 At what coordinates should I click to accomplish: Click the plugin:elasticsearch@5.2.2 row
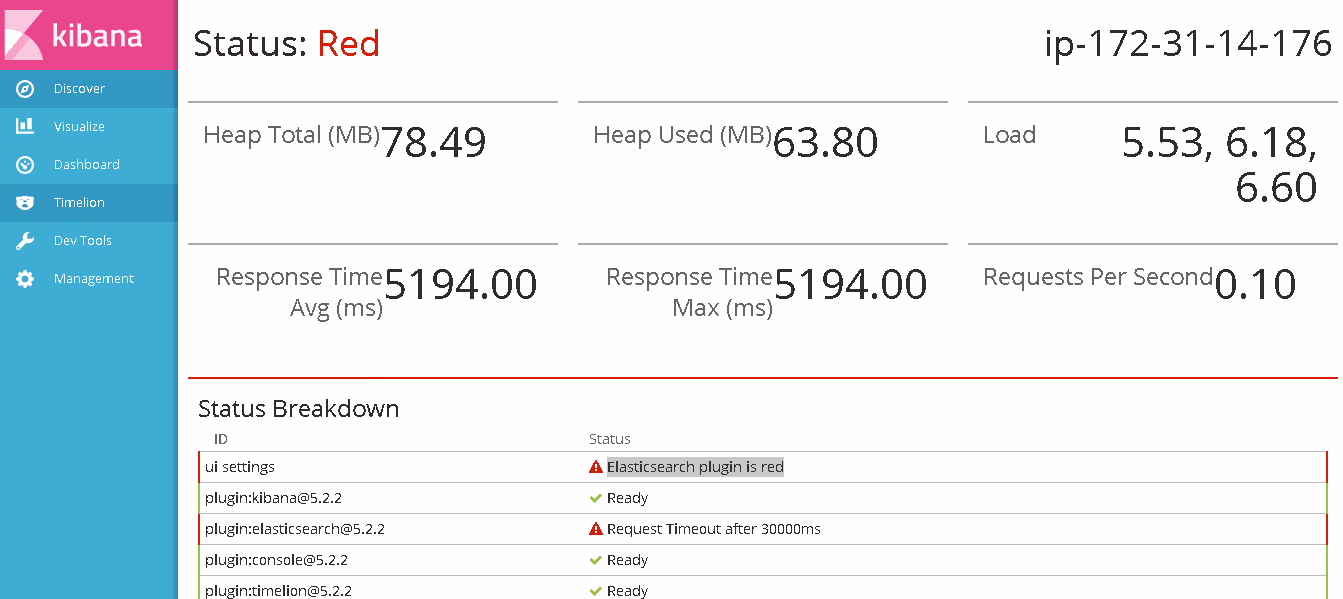[295, 529]
